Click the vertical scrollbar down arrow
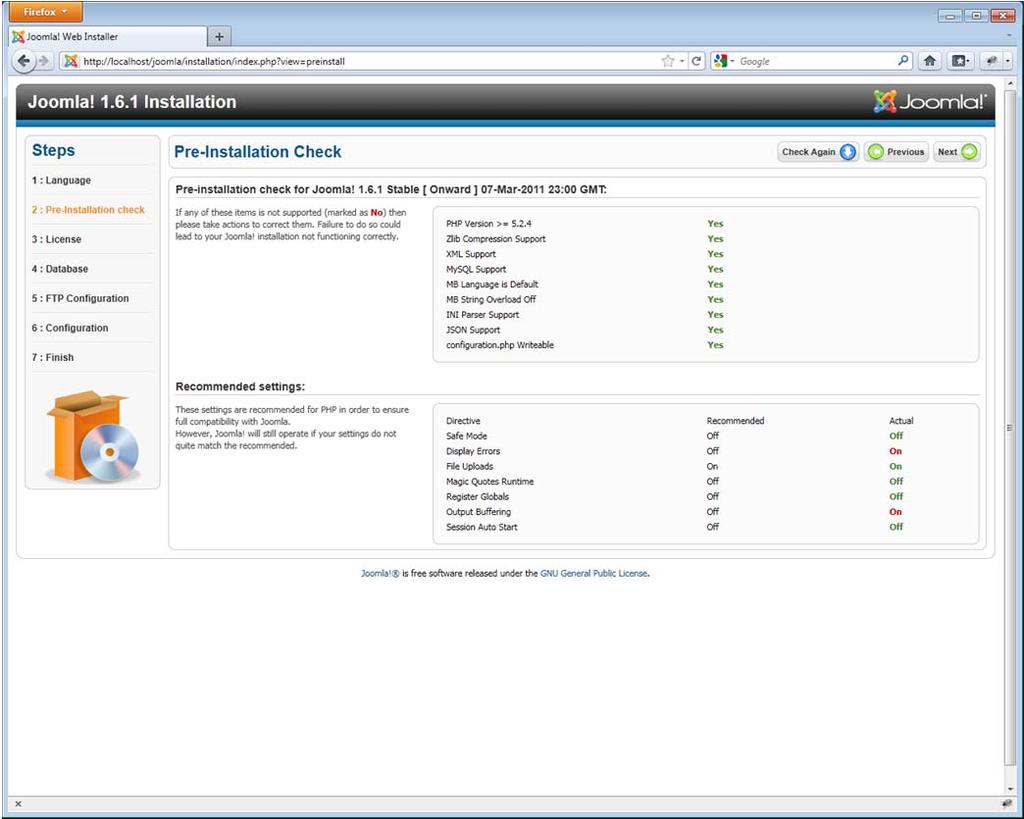The image size is (1024, 819). [1010, 789]
